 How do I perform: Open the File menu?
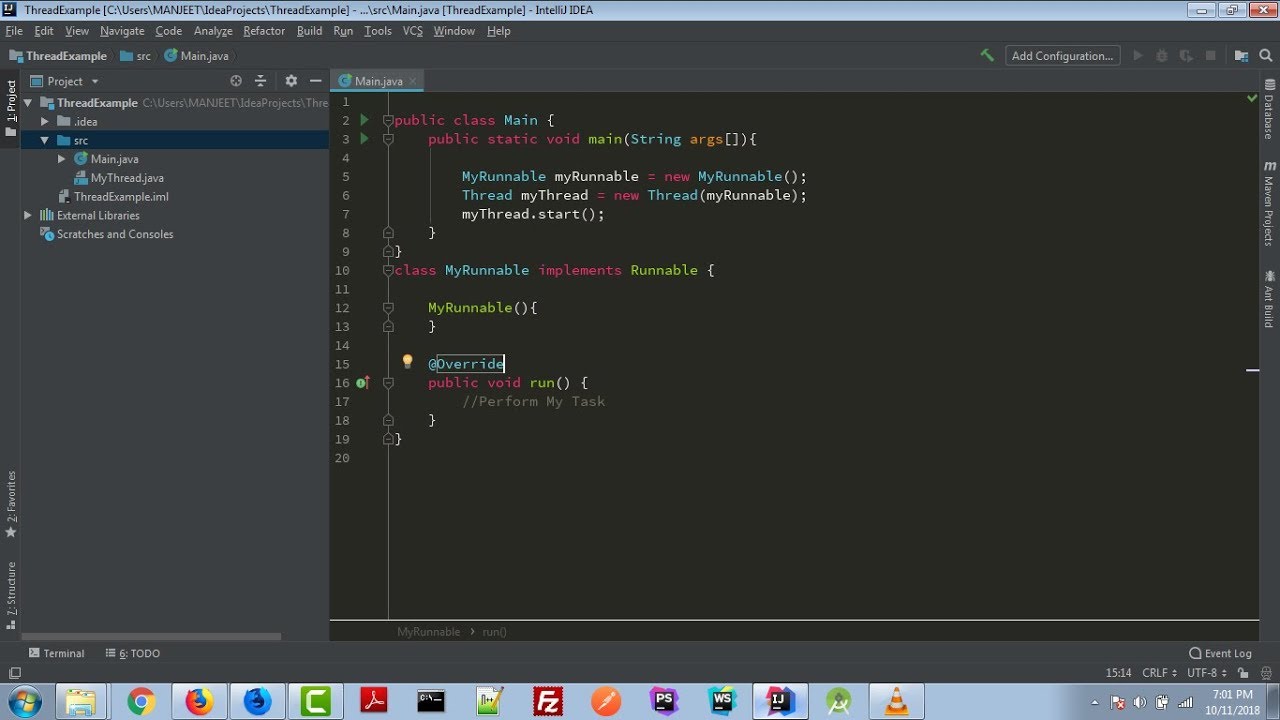coord(14,31)
